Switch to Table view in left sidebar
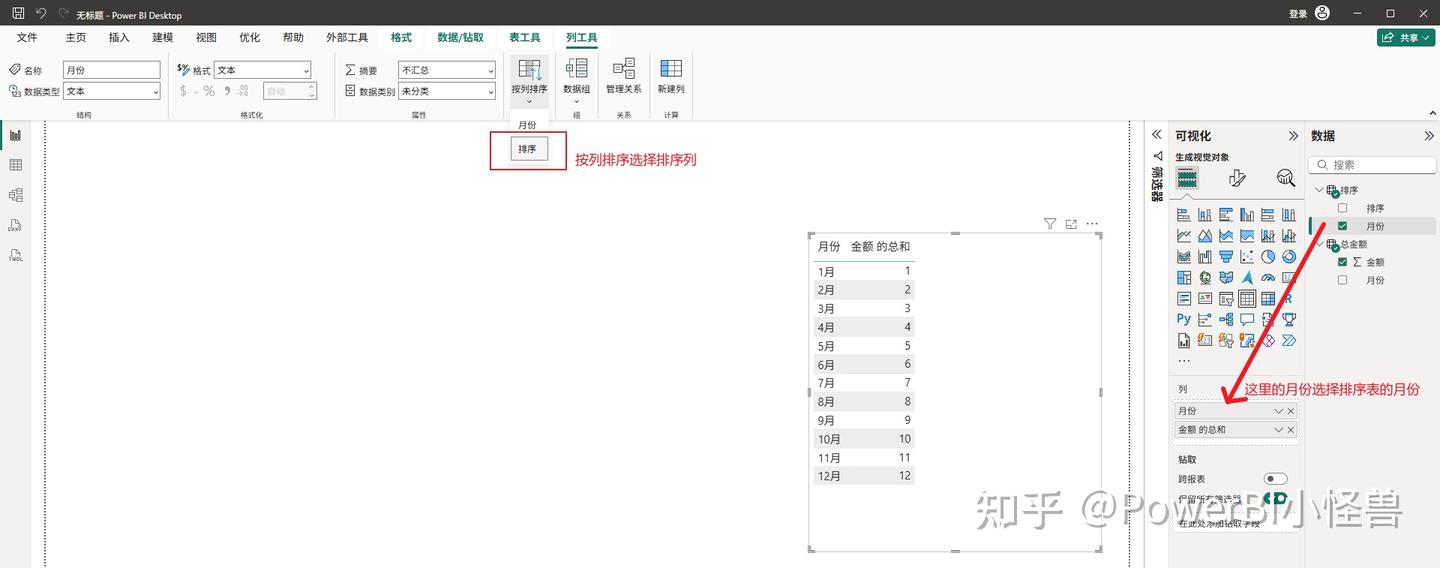Viewport: 1440px width, 568px height. [x=15, y=165]
